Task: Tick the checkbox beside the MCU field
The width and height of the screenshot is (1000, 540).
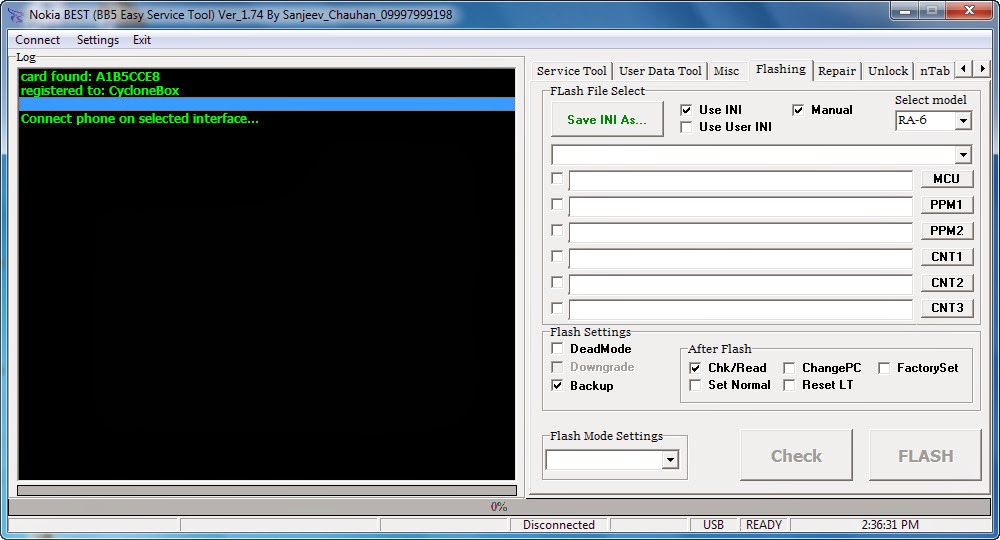Action: click(x=557, y=178)
